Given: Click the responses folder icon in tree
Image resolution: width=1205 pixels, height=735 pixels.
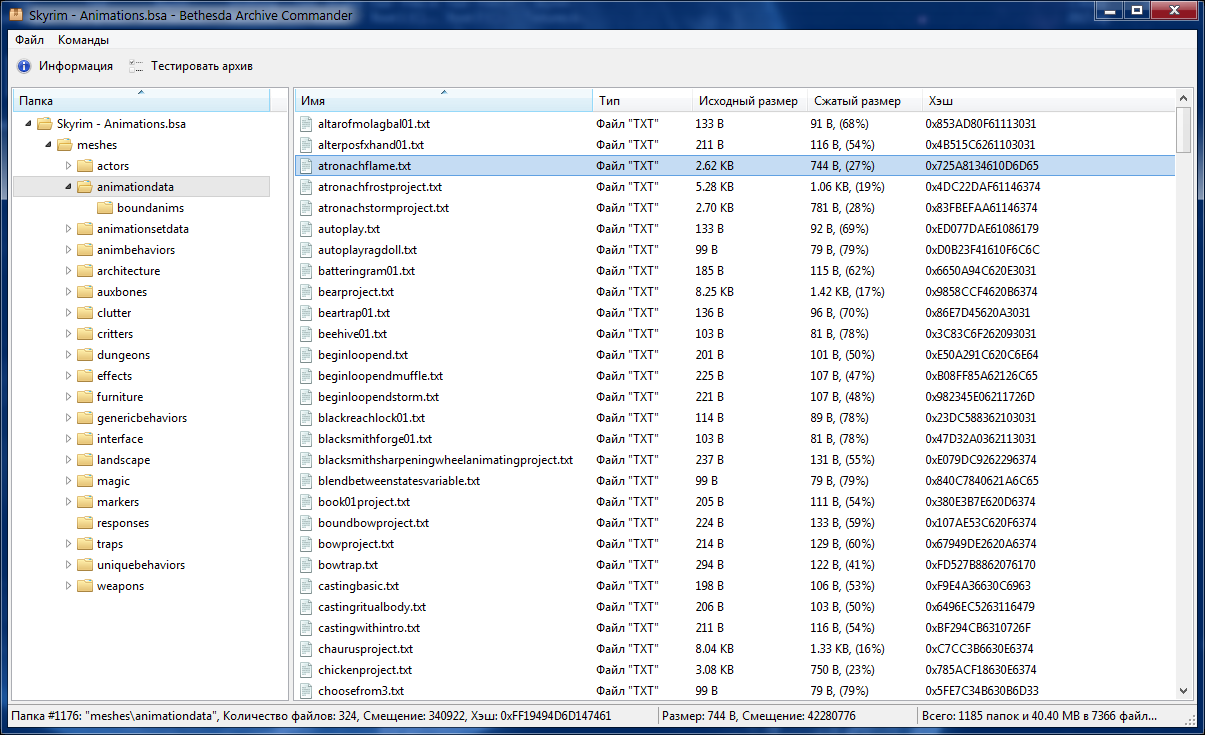Looking at the screenshot, I should tap(85, 523).
